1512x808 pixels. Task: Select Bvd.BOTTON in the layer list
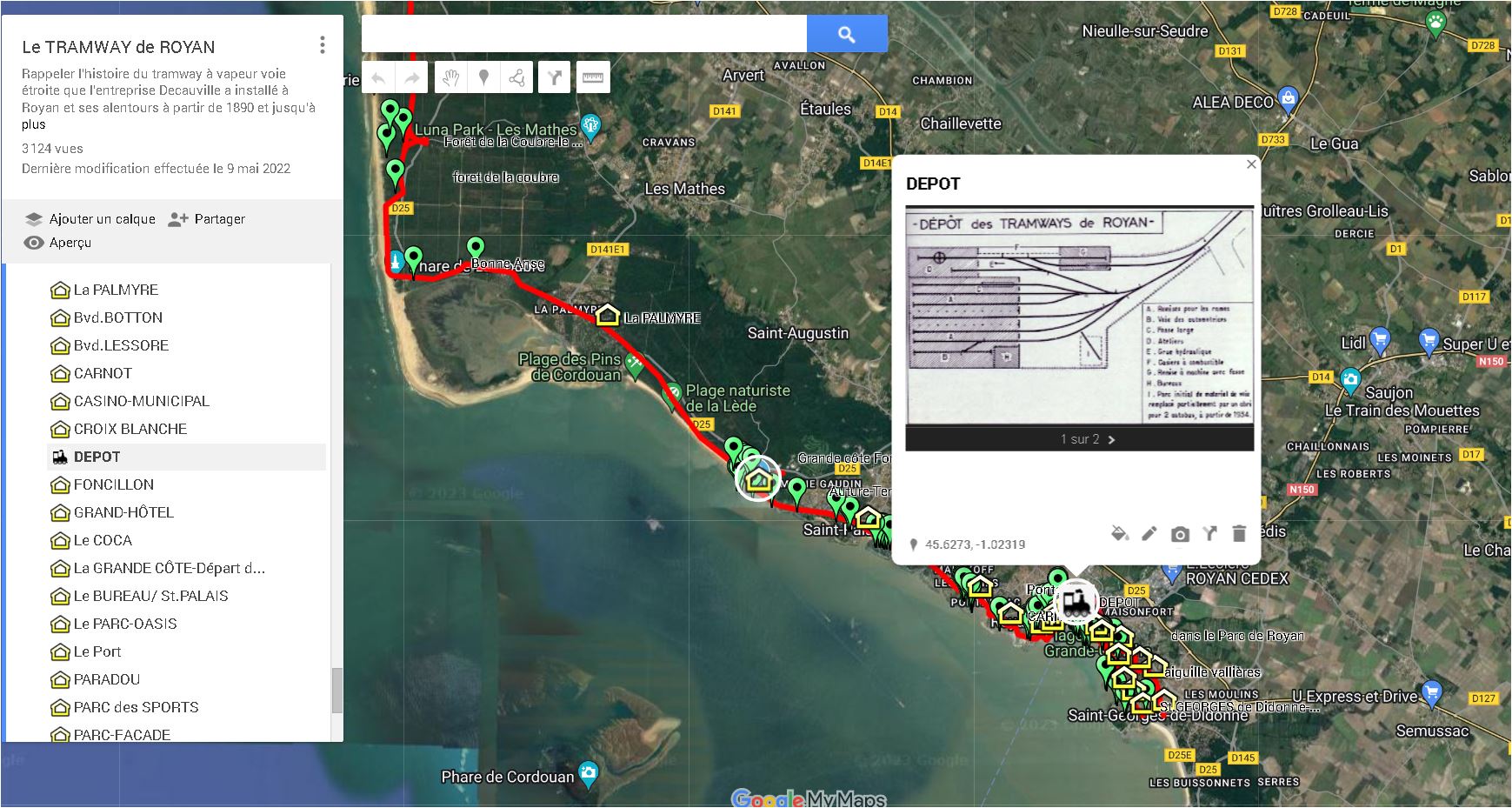coord(187,317)
